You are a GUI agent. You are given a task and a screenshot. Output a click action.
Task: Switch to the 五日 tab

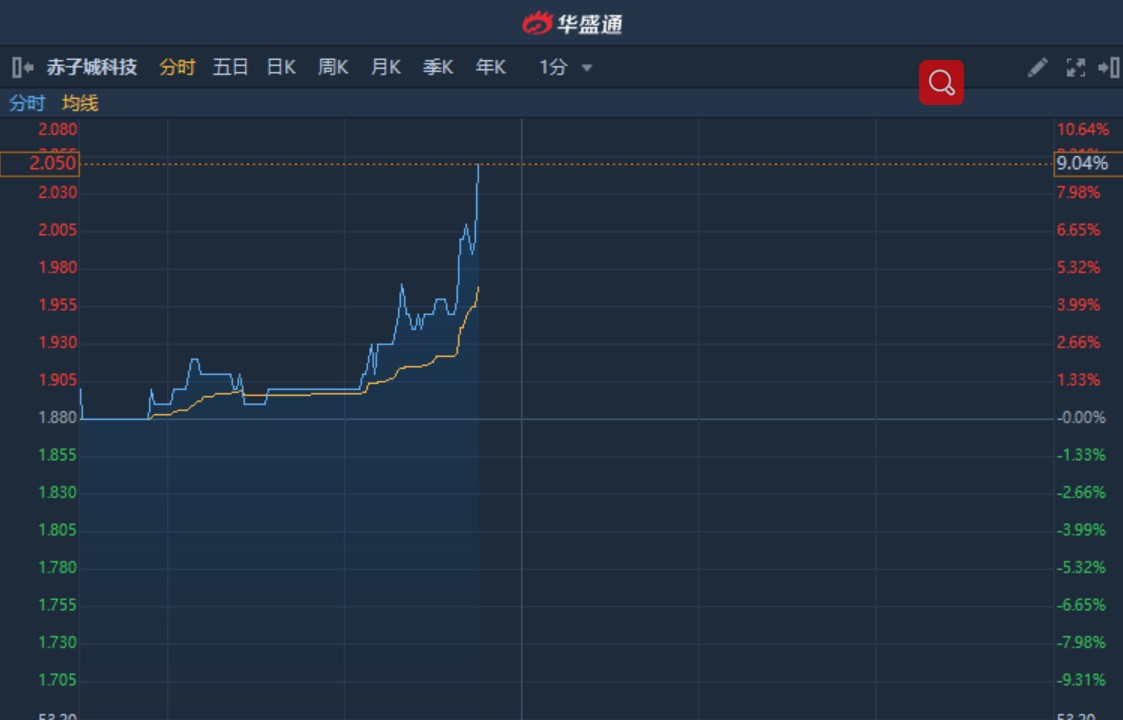pyautogui.click(x=230, y=67)
